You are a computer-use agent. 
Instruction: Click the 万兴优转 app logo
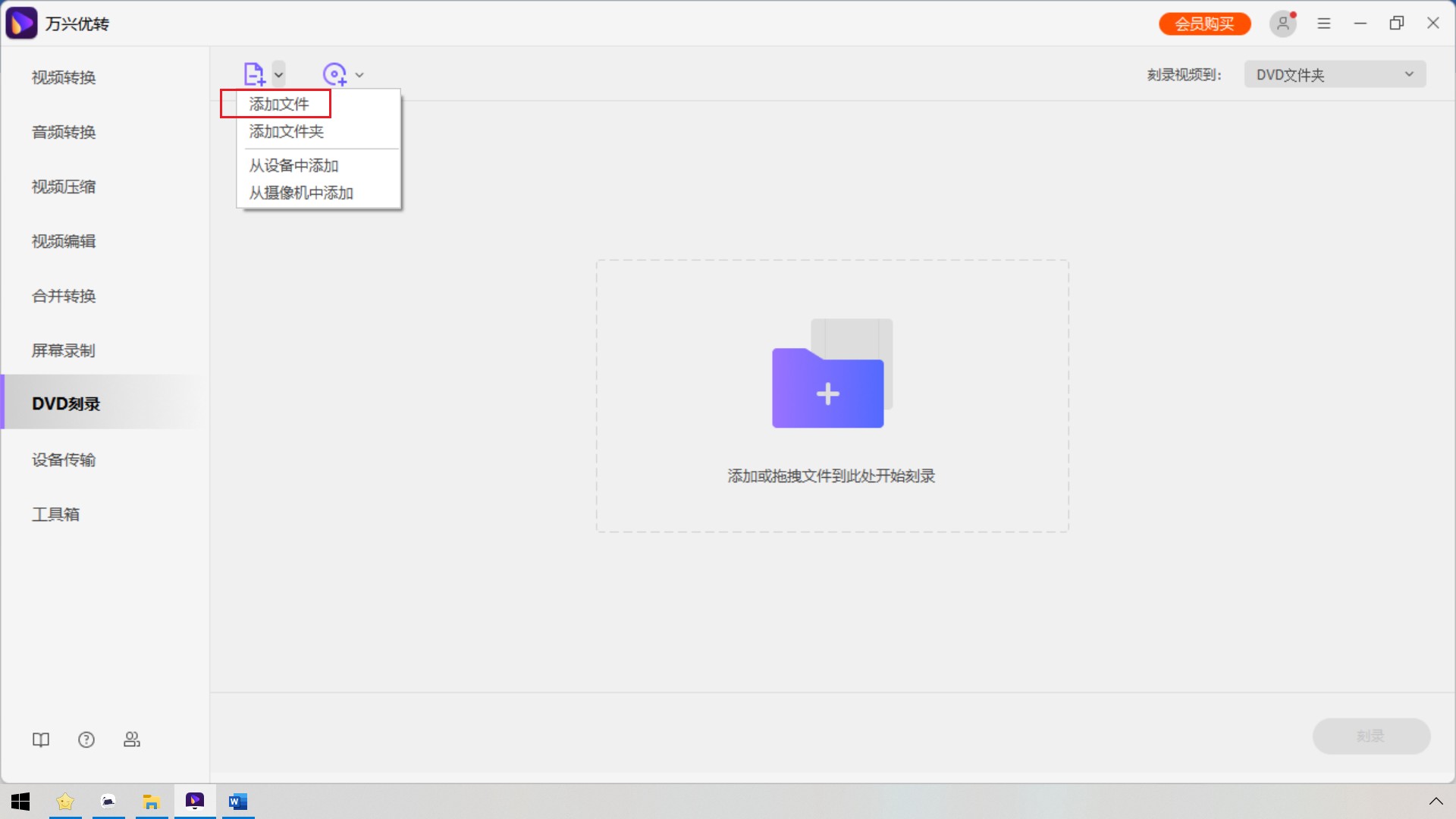(22, 23)
